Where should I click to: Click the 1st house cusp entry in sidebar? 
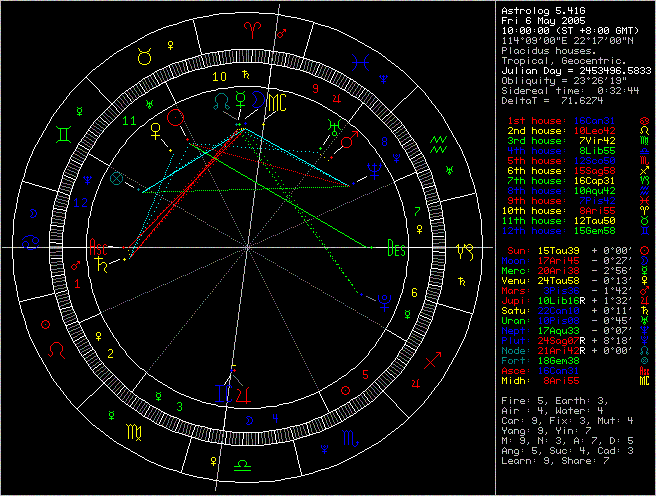pyautogui.click(x=562, y=119)
